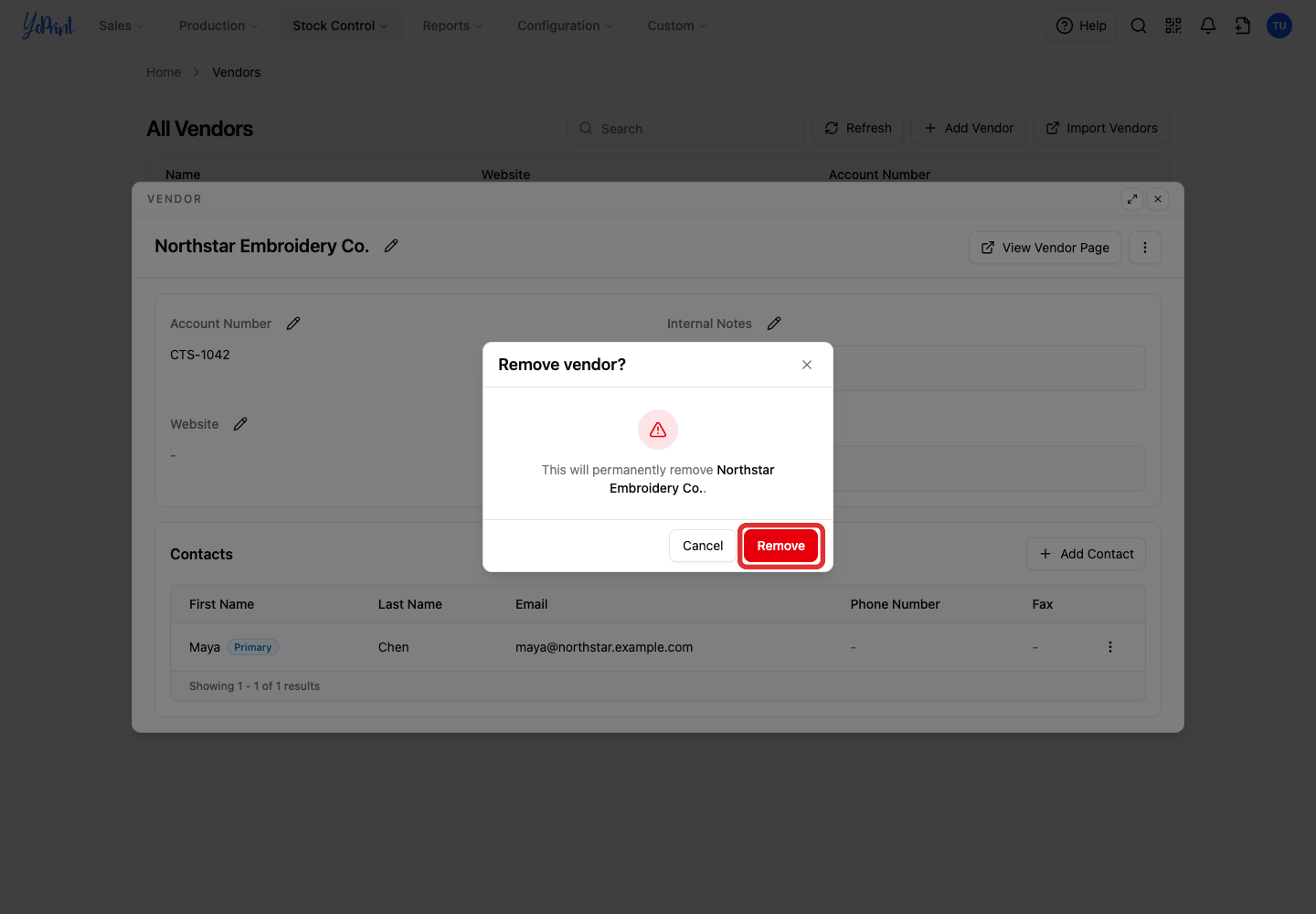Image resolution: width=1316 pixels, height=914 pixels.
Task: Click the Add Contact button
Action: (1086, 554)
